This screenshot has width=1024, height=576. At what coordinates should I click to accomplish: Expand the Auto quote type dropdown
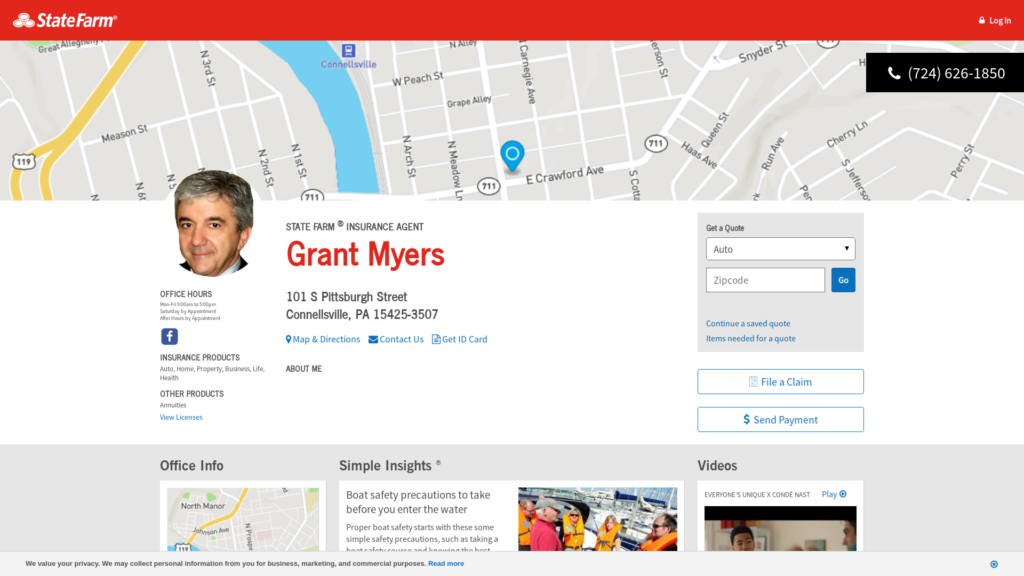coord(780,249)
